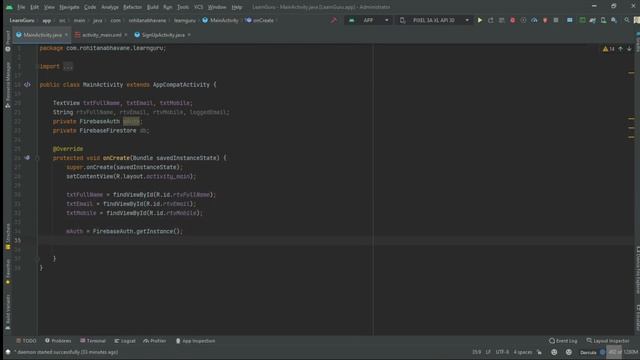Click the Debug app bug icon

pos(512,20)
